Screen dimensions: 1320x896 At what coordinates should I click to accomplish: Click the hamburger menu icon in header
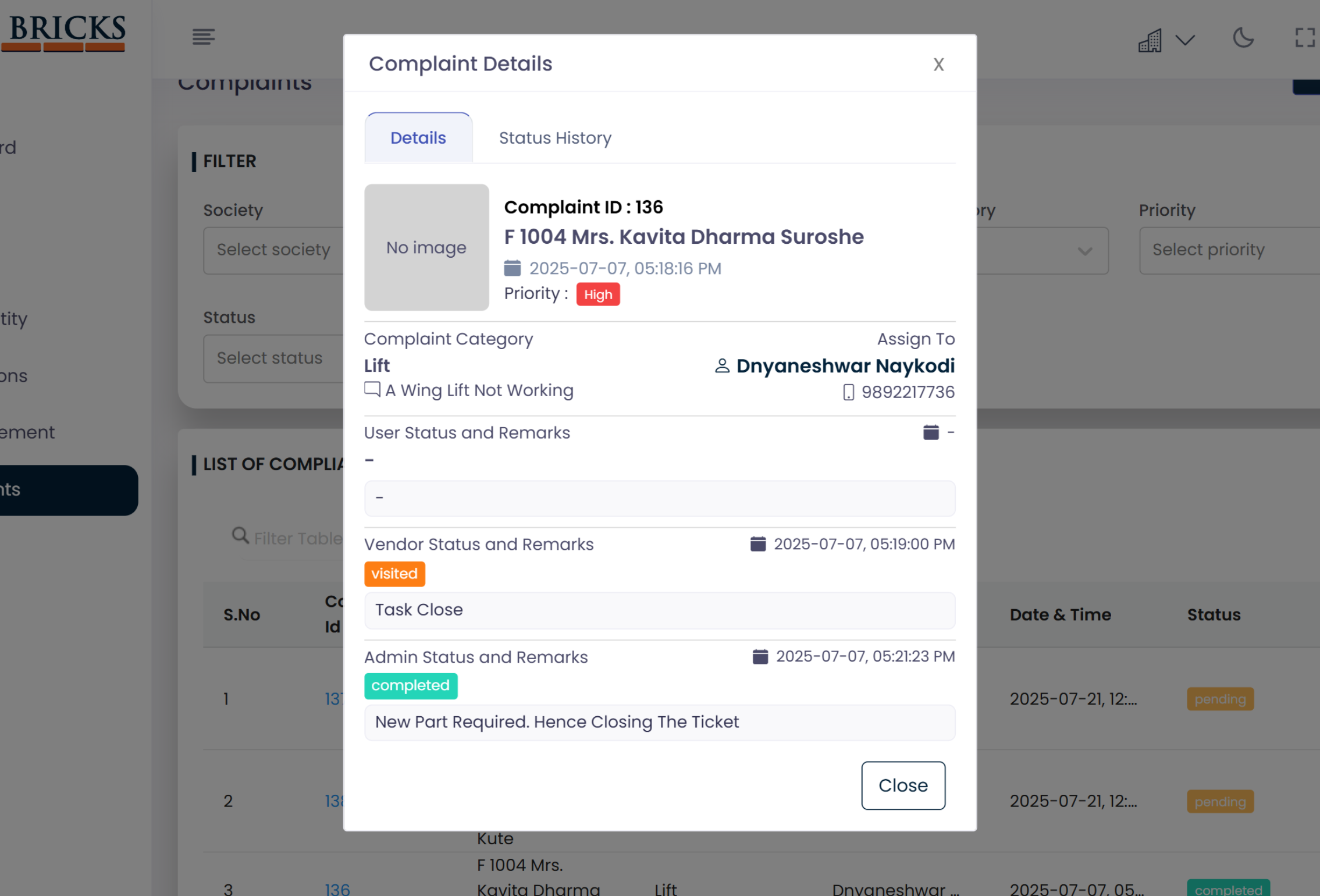(x=204, y=37)
